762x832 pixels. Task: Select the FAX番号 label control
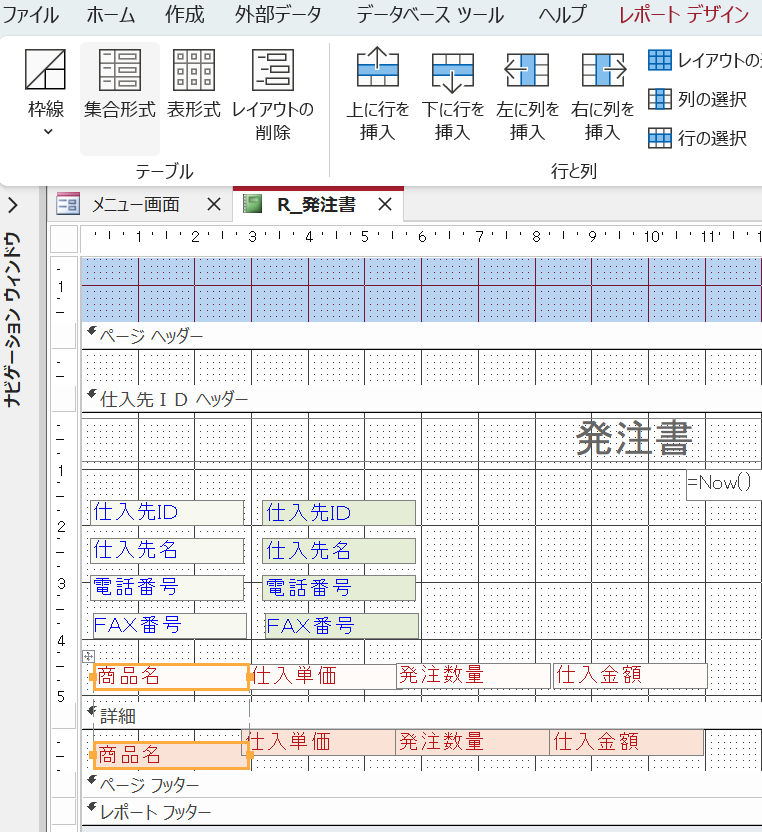170,626
